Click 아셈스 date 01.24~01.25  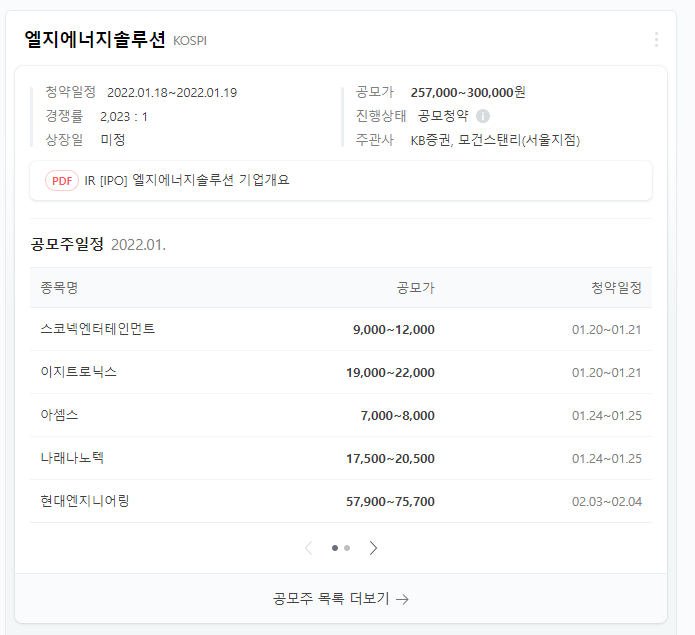(607, 416)
